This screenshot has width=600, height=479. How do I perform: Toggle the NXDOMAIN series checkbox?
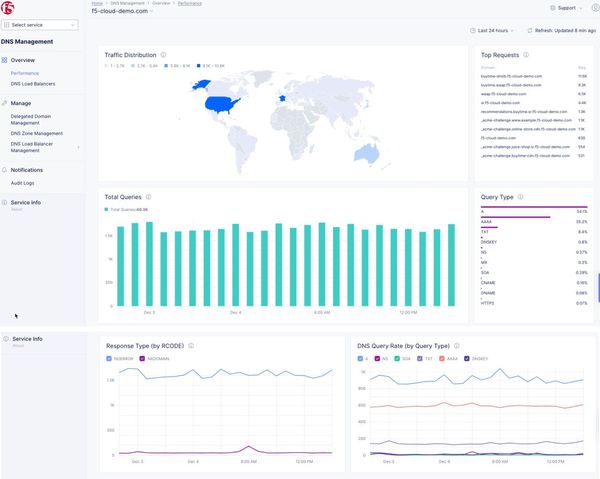[143, 358]
